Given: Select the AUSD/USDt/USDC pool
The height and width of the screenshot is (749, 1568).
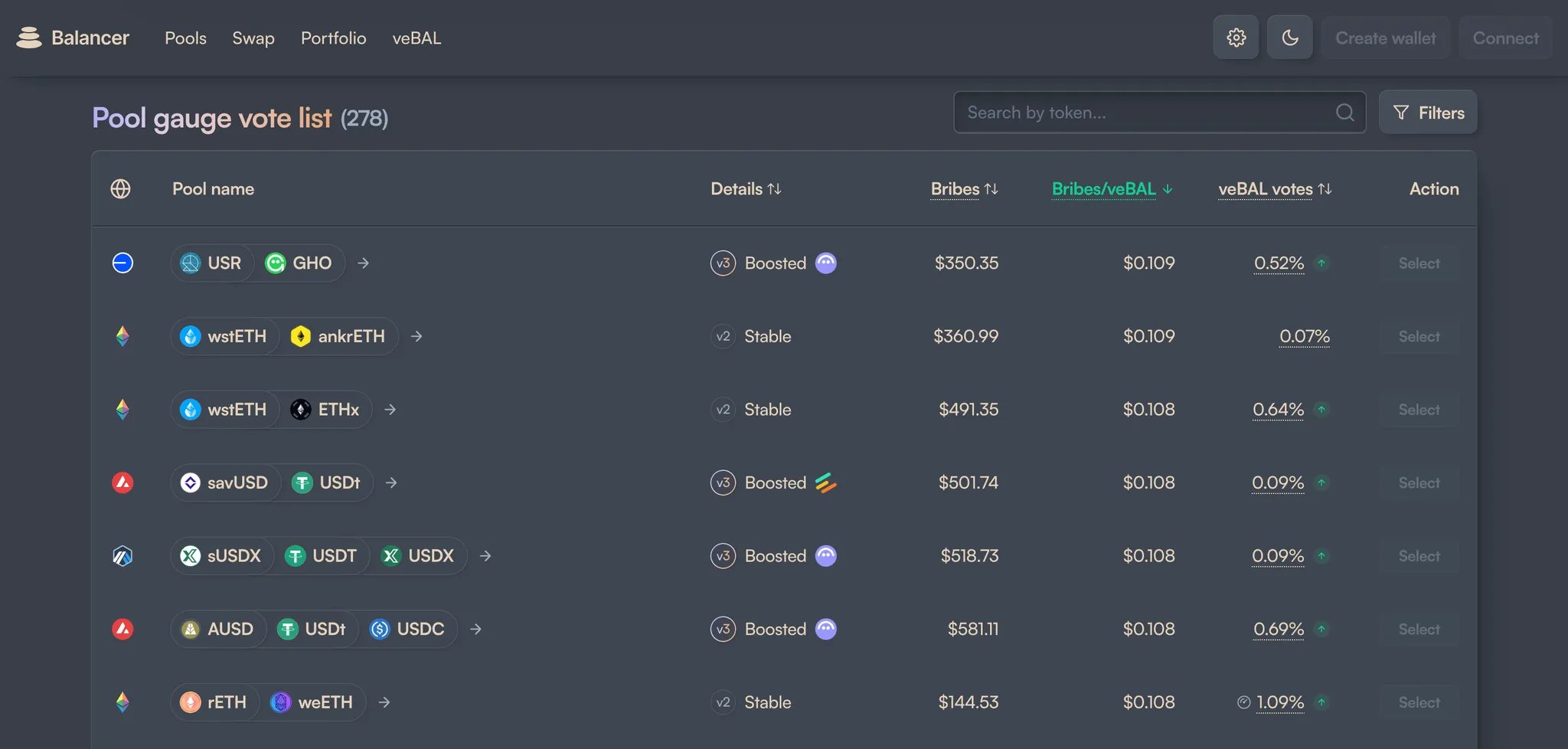Looking at the screenshot, I should click(1419, 629).
